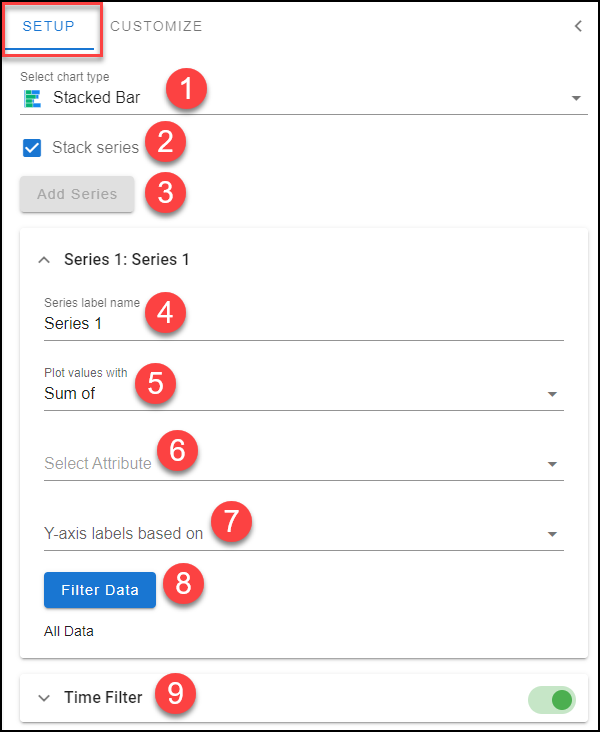The image size is (600, 732).
Task: Switch to the Customize tab
Action: pyautogui.click(x=156, y=26)
